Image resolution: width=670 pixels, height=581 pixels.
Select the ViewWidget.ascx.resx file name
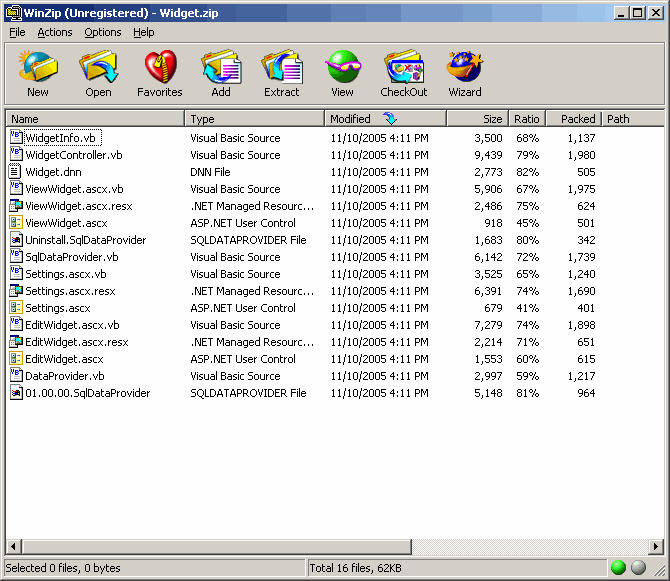click(79, 206)
